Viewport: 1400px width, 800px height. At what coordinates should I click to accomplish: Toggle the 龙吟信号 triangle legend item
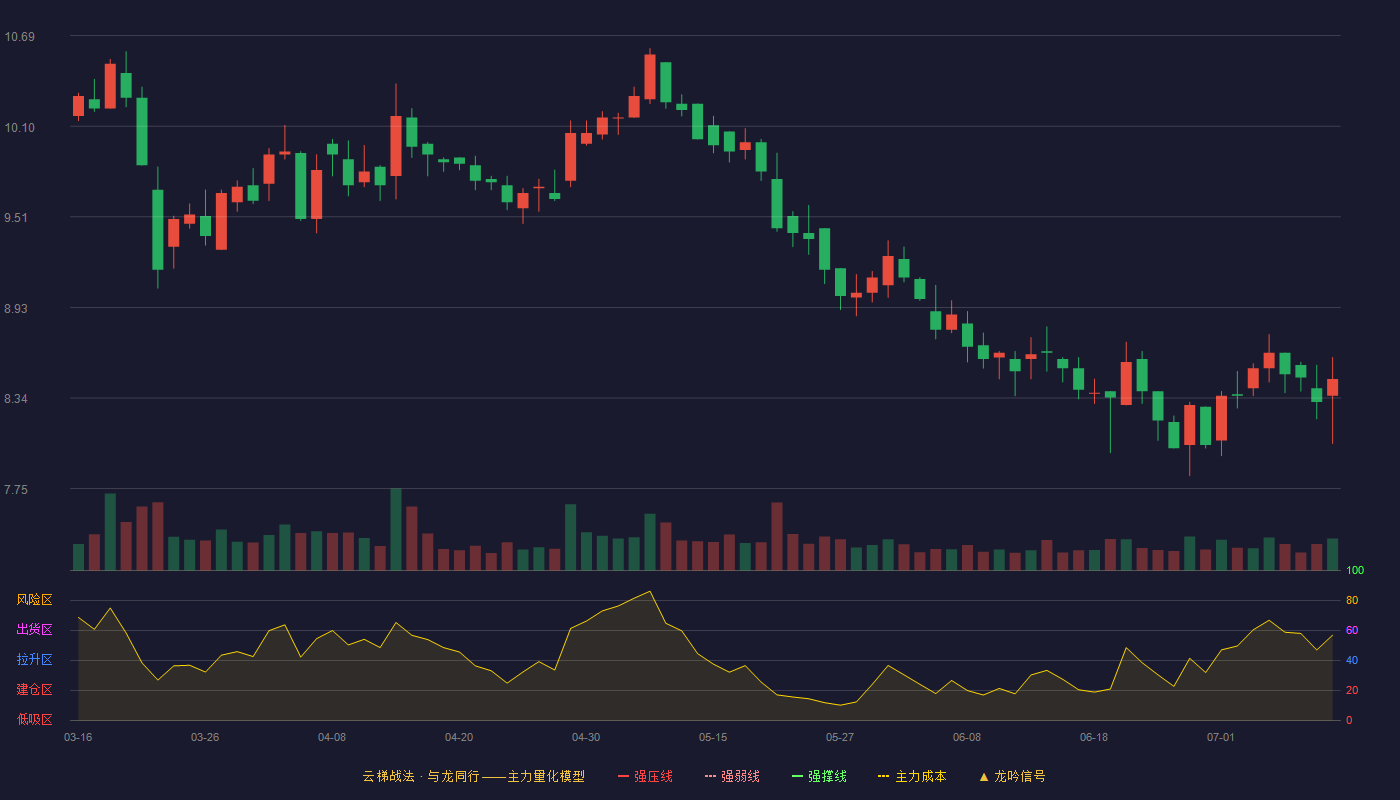coord(1012,776)
